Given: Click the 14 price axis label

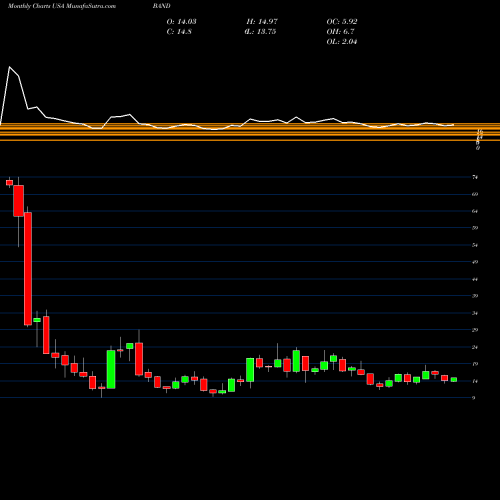Looking at the screenshot, I should coord(475,381).
